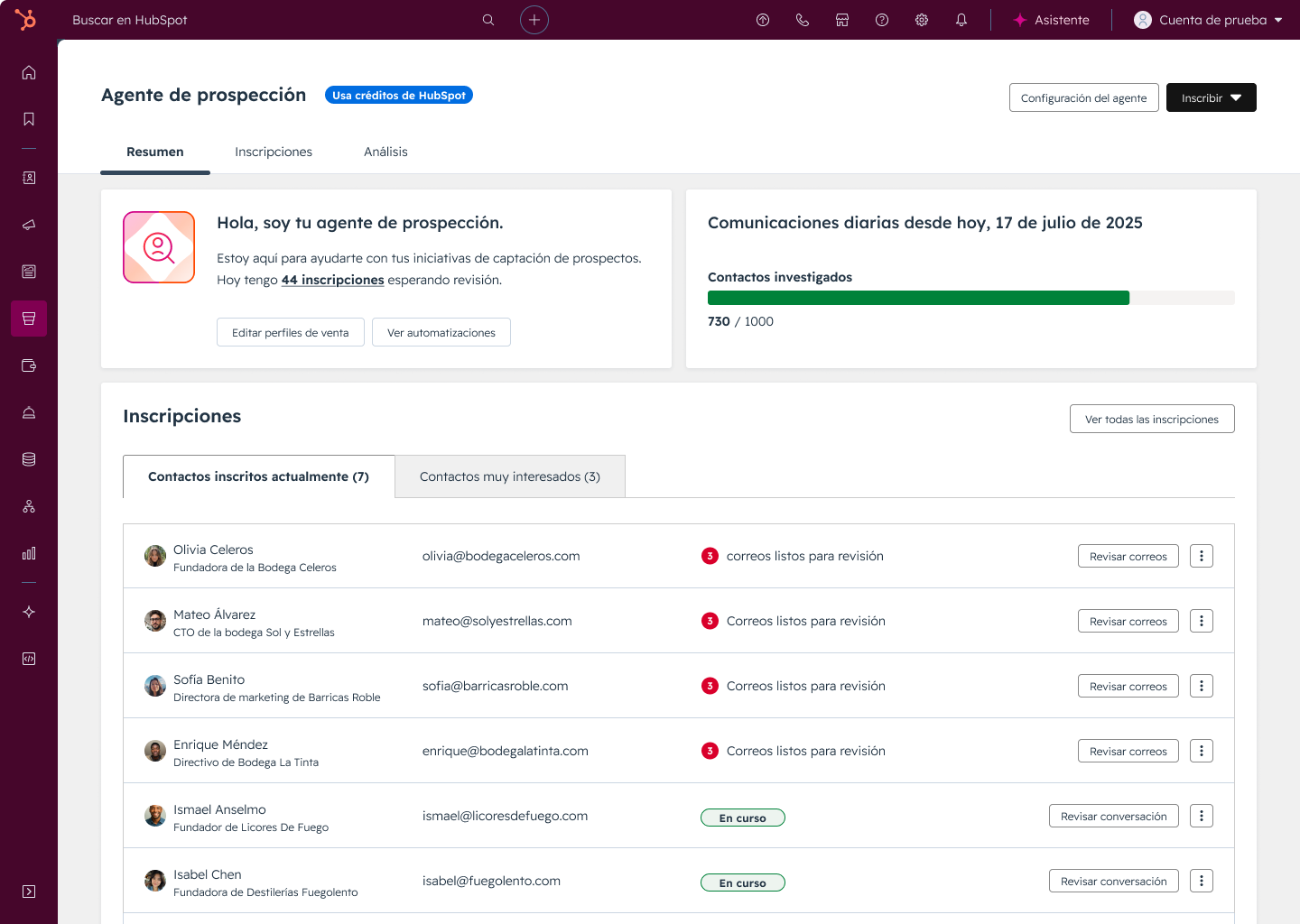
Task: Expand the sidebar with the bottom arrow icon
Action: coord(29,892)
